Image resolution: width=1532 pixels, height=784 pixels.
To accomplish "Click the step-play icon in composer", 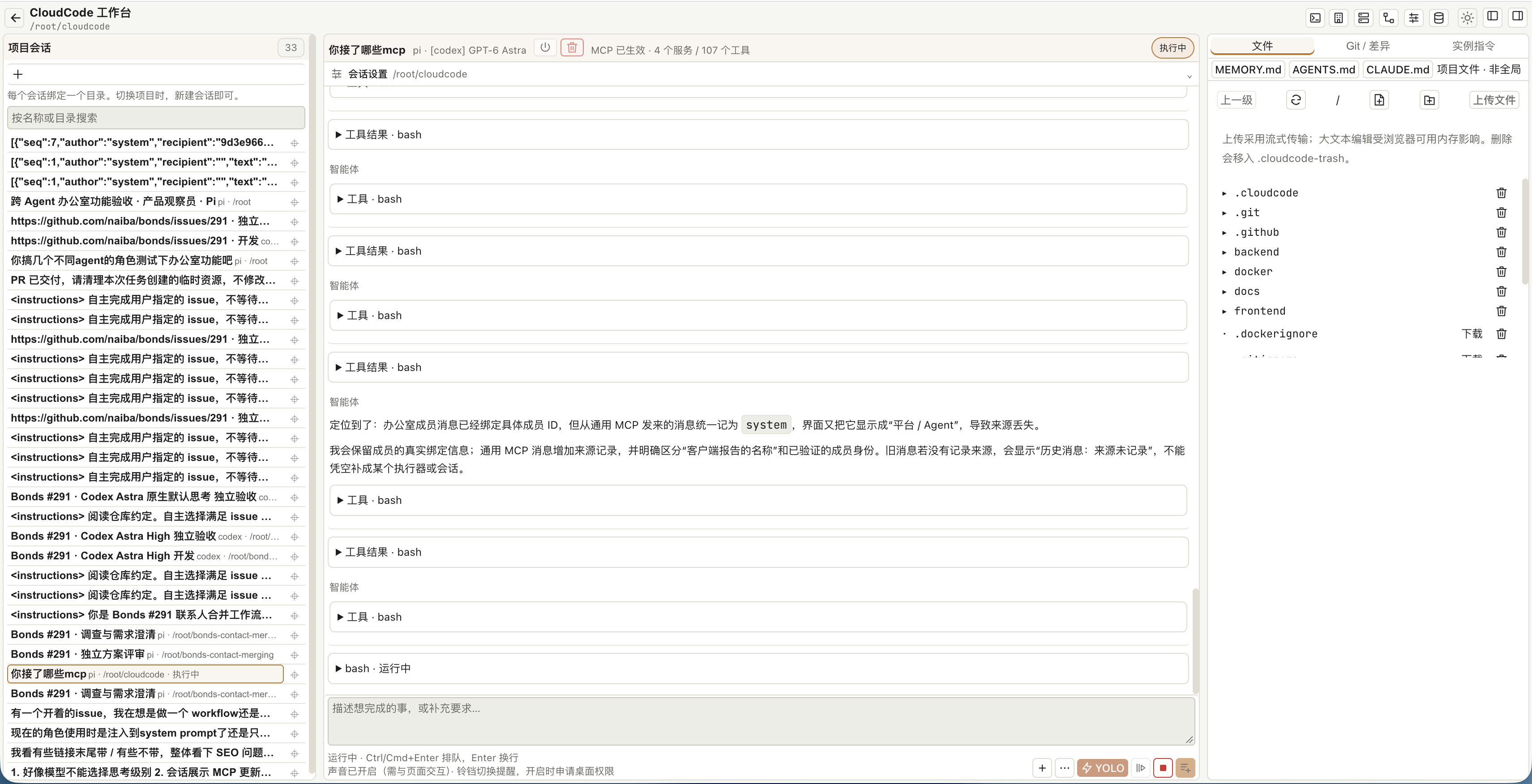I will pos(1140,768).
